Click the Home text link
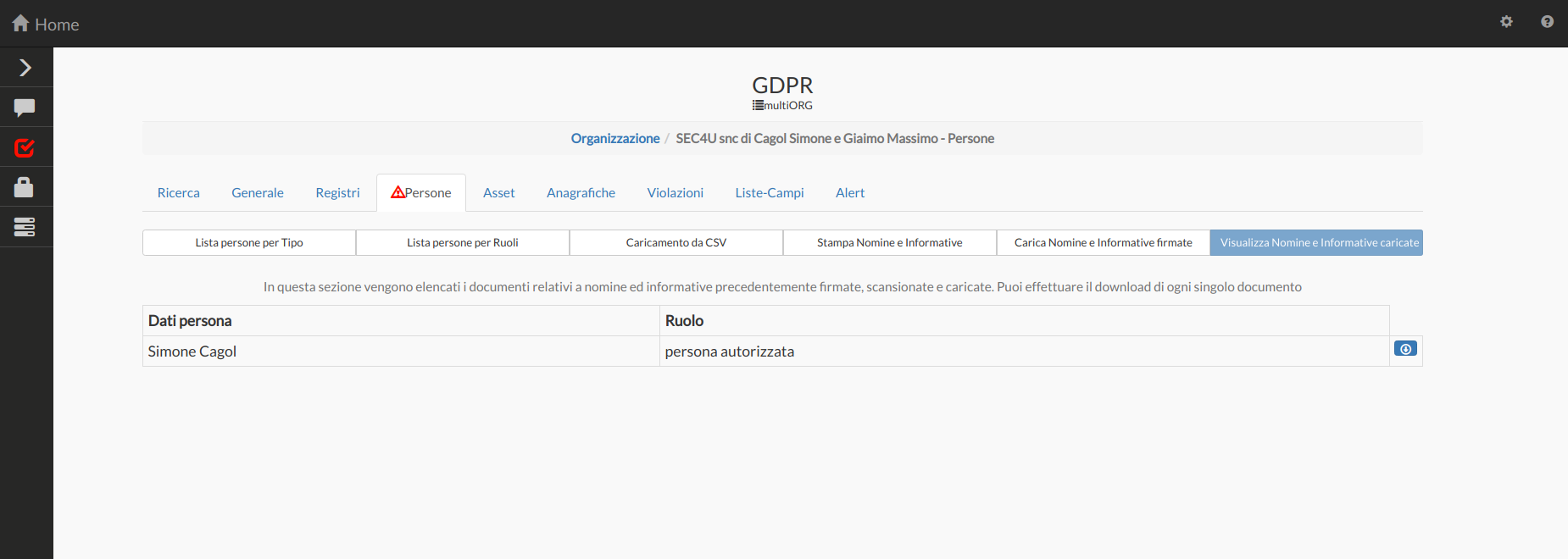 [x=57, y=25]
